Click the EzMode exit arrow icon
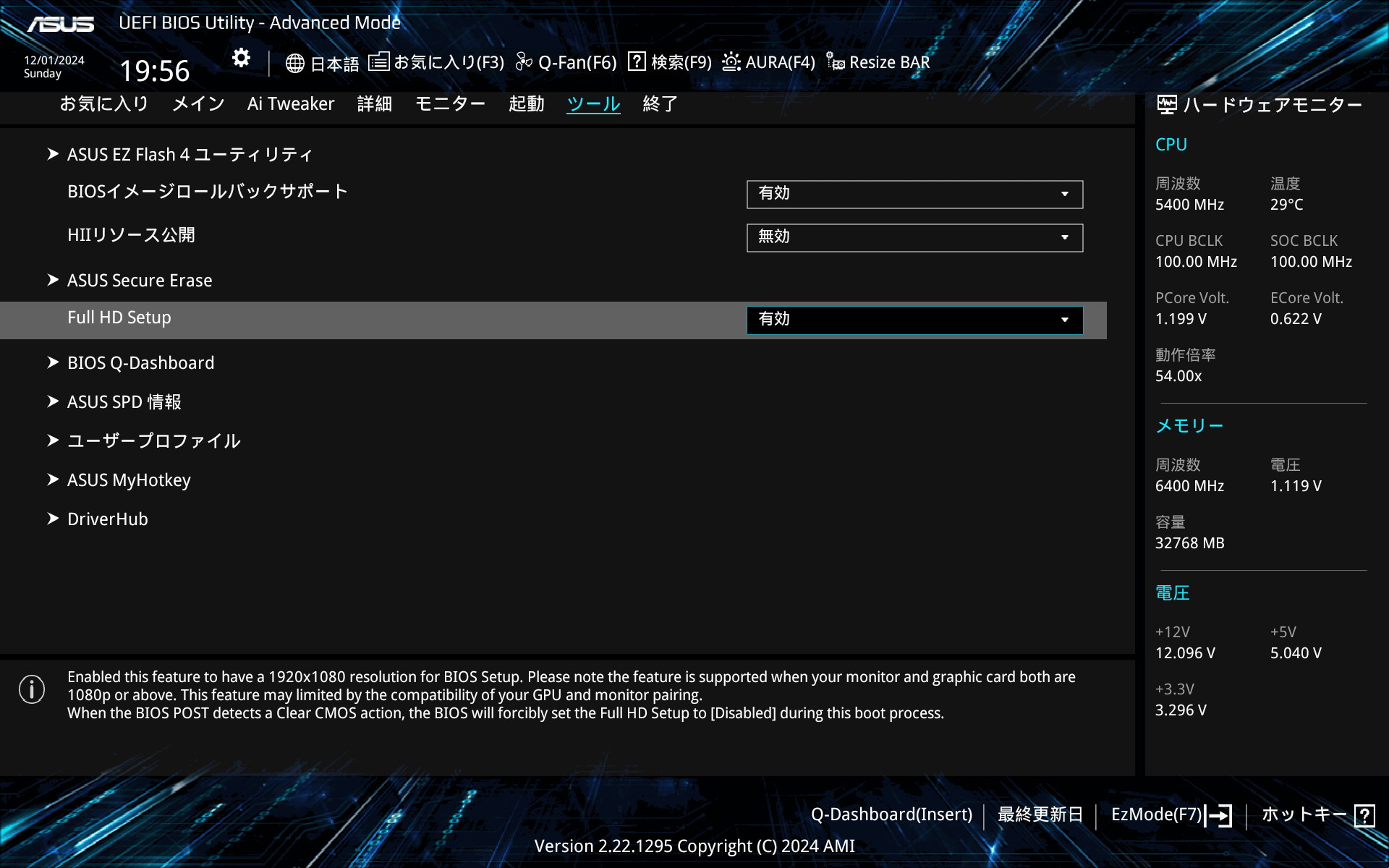This screenshot has height=868, width=1389. point(1218,815)
